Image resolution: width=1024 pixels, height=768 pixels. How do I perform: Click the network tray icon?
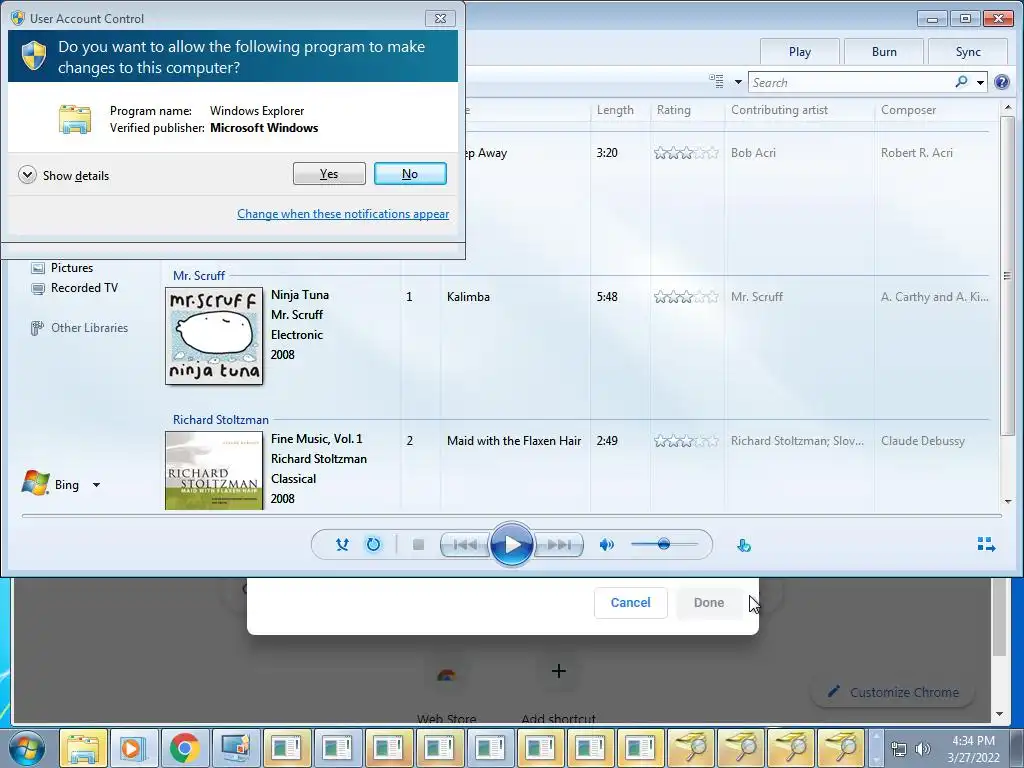coord(899,748)
